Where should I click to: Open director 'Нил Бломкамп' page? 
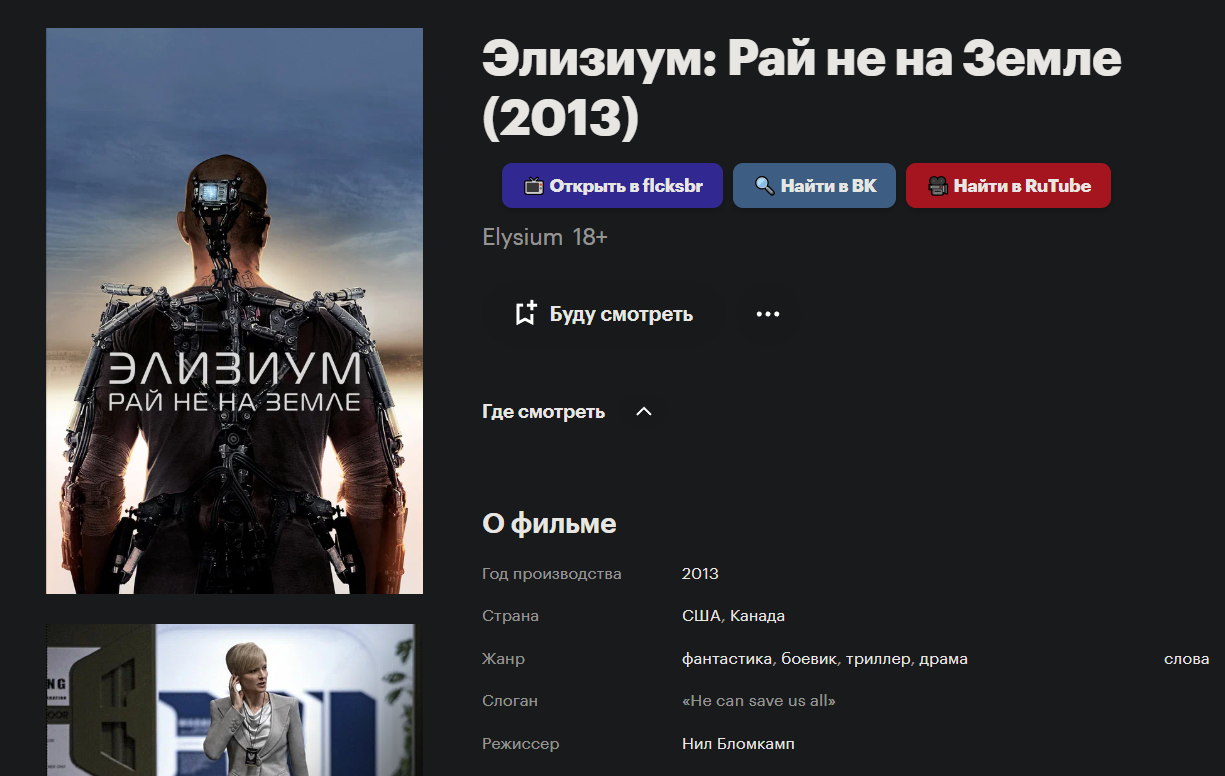738,744
